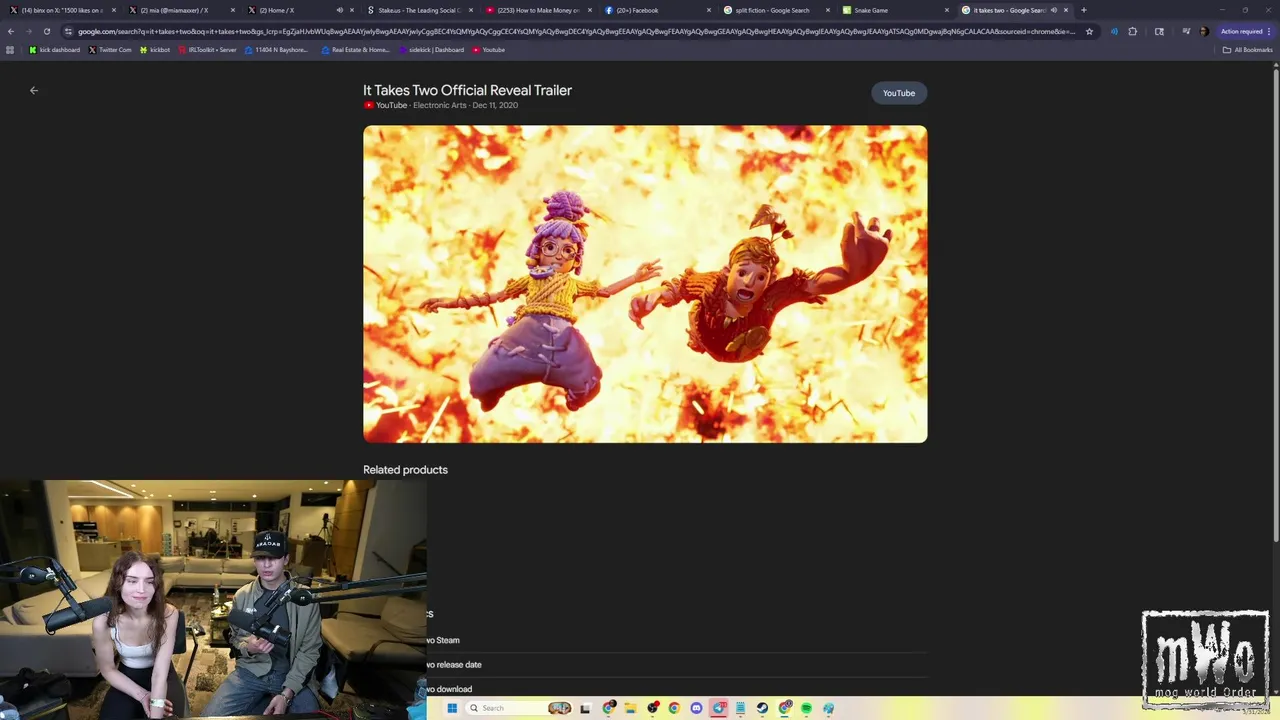1280x720 pixels.
Task: Open the 'kick dashboard' bookmark
Action: click(x=55, y=50)
